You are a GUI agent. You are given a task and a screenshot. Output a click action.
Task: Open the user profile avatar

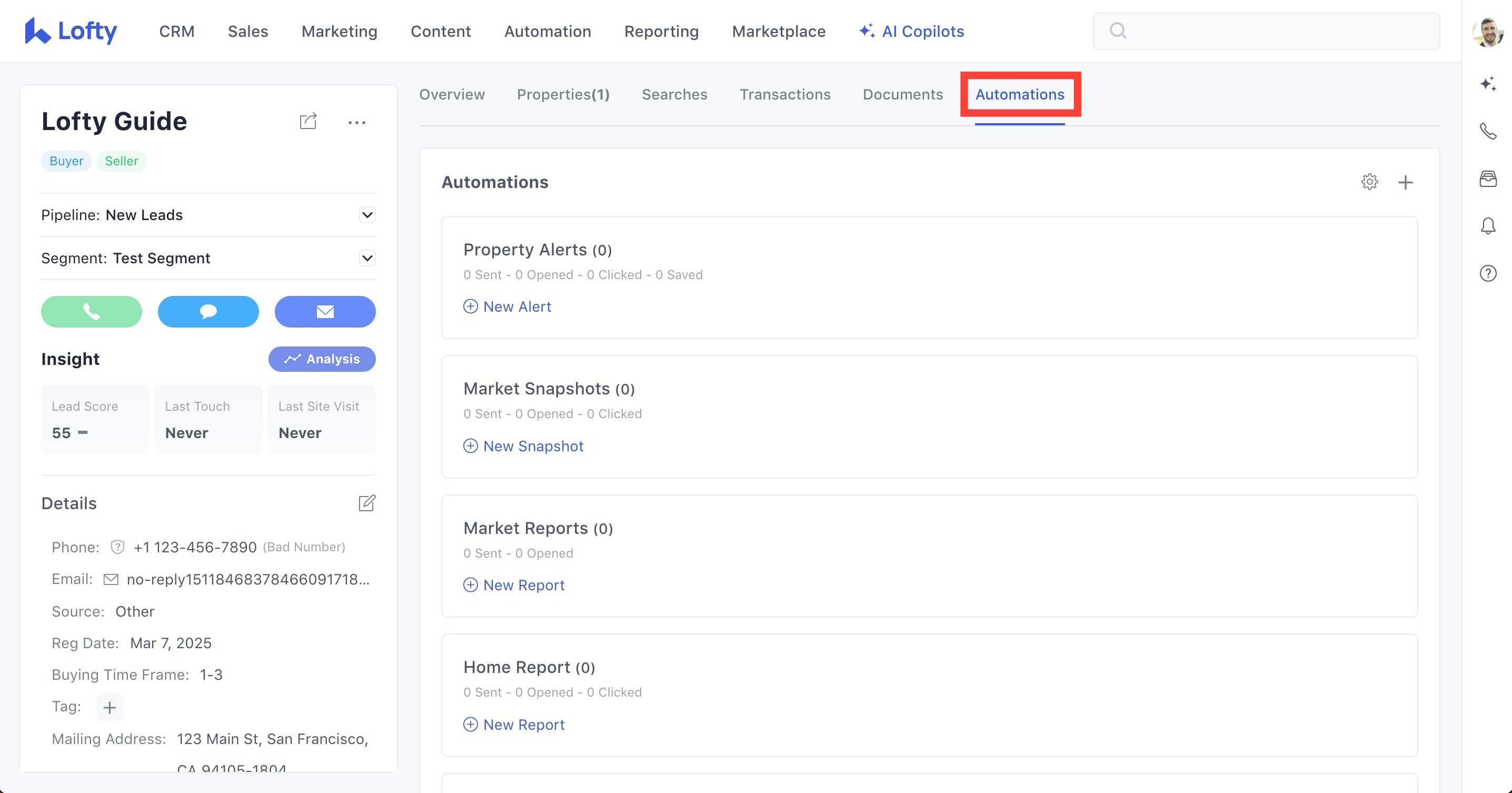pyautogui.click(x=1487, y=32)
